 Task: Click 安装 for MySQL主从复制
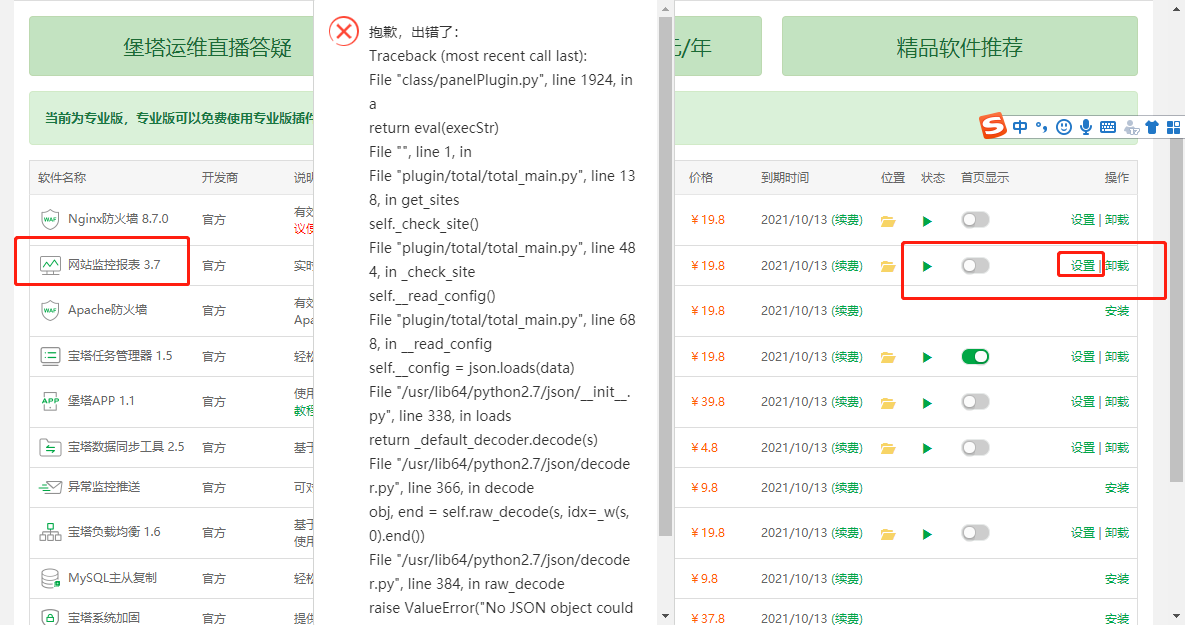(1117, 578)
